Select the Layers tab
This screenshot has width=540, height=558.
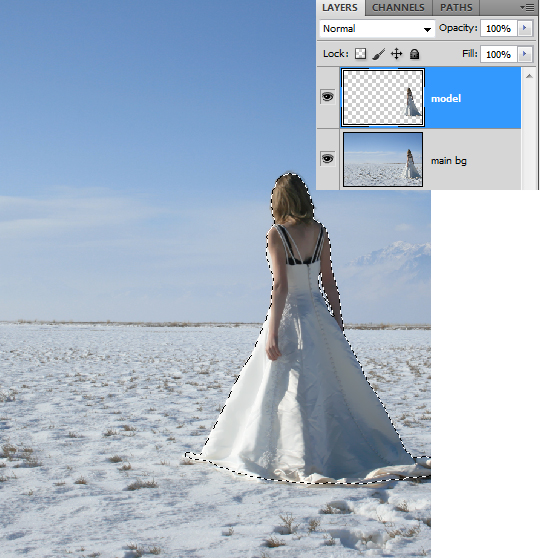340,7
